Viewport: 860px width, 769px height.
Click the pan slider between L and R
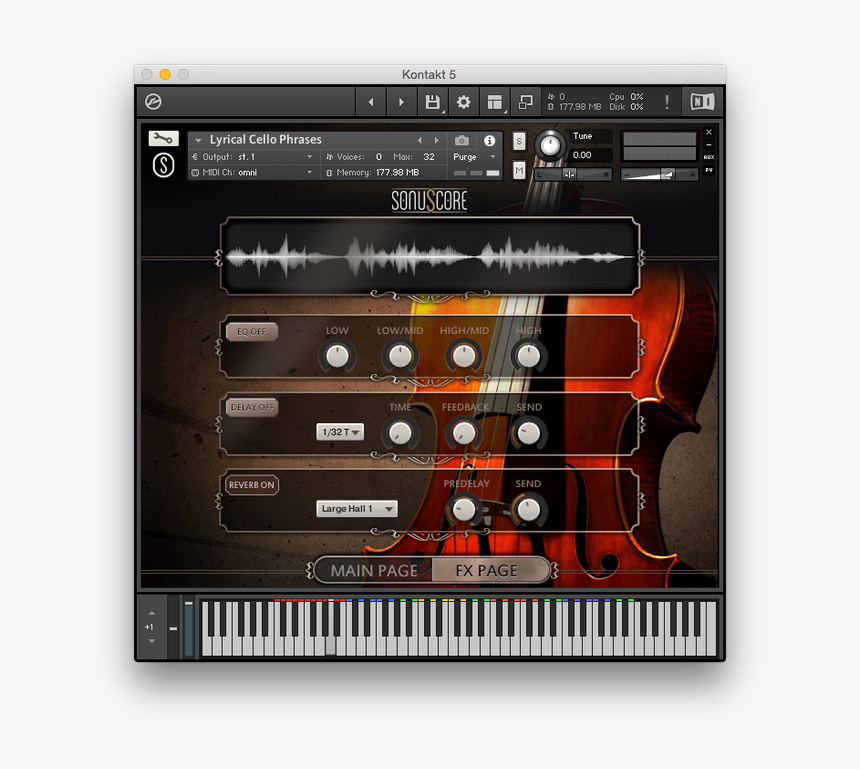coord(573,174)
